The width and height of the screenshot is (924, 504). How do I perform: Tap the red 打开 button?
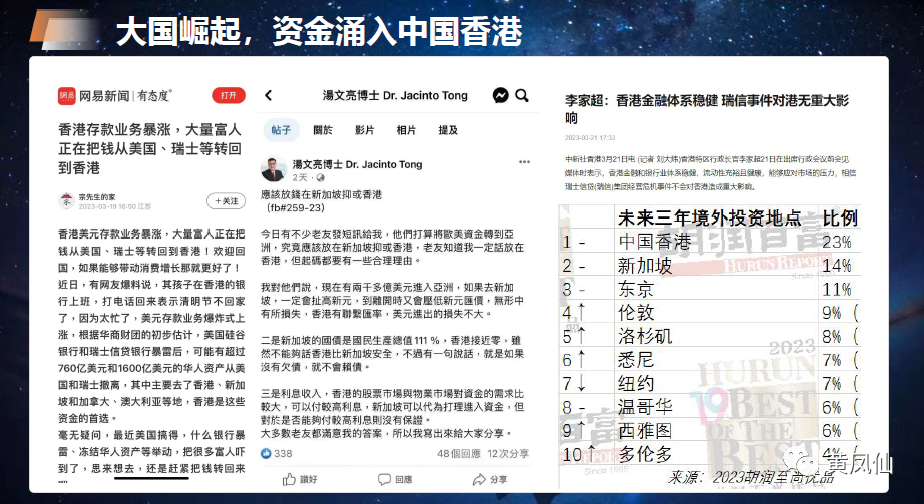pos(229,95)
